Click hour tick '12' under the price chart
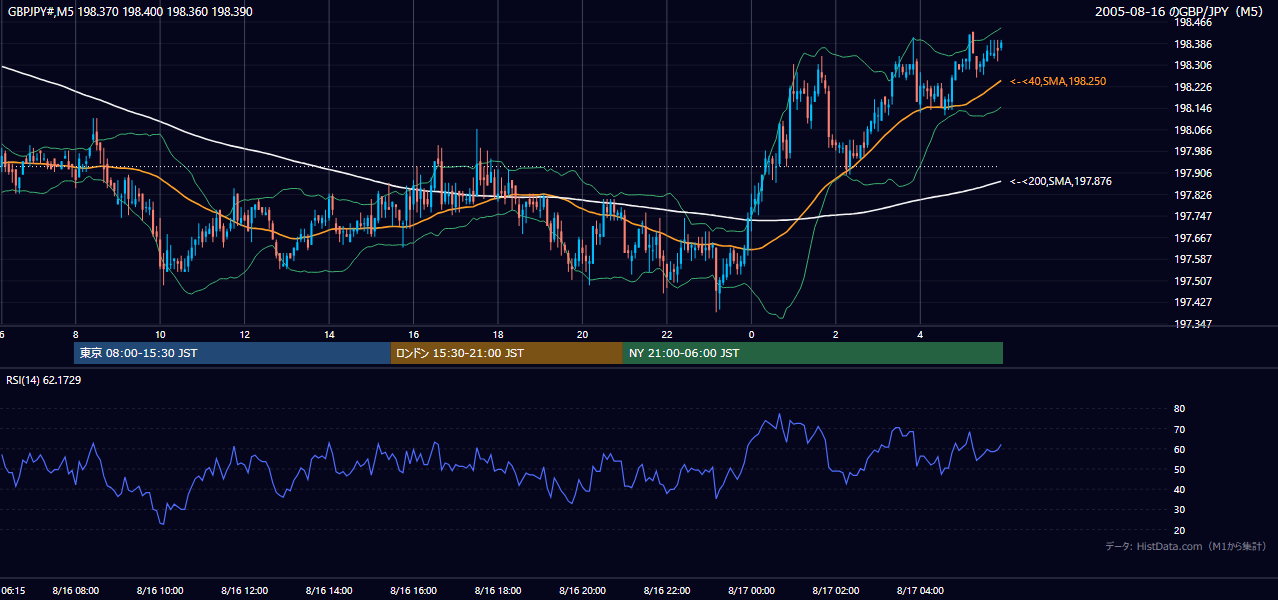The width and height of the screenshot is (1278, 600). (245, 333)
